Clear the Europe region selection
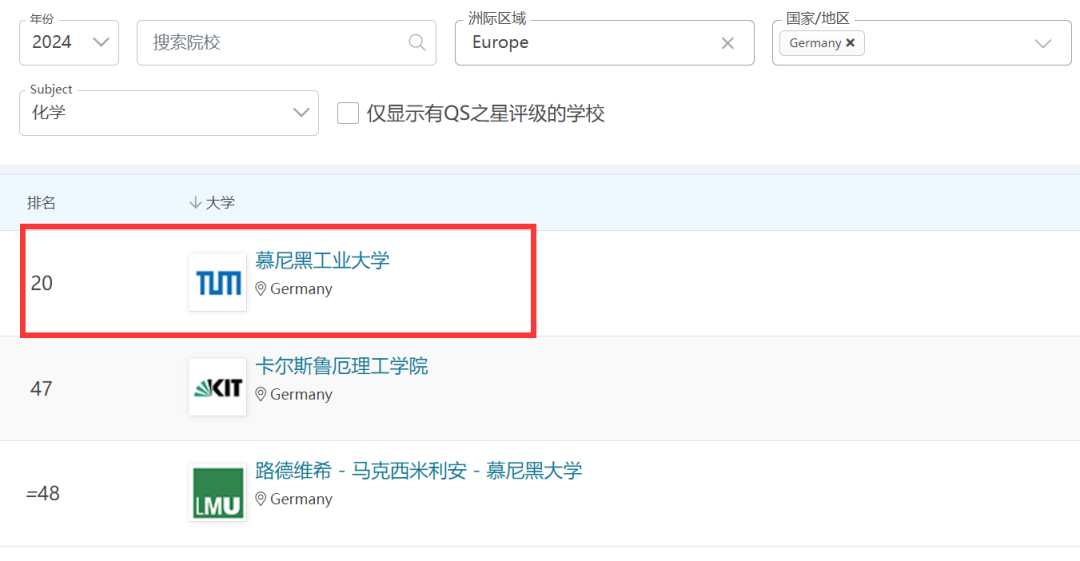Image resolution: width=1080 pixels, height=561 pixels. [x=727, y=43]
